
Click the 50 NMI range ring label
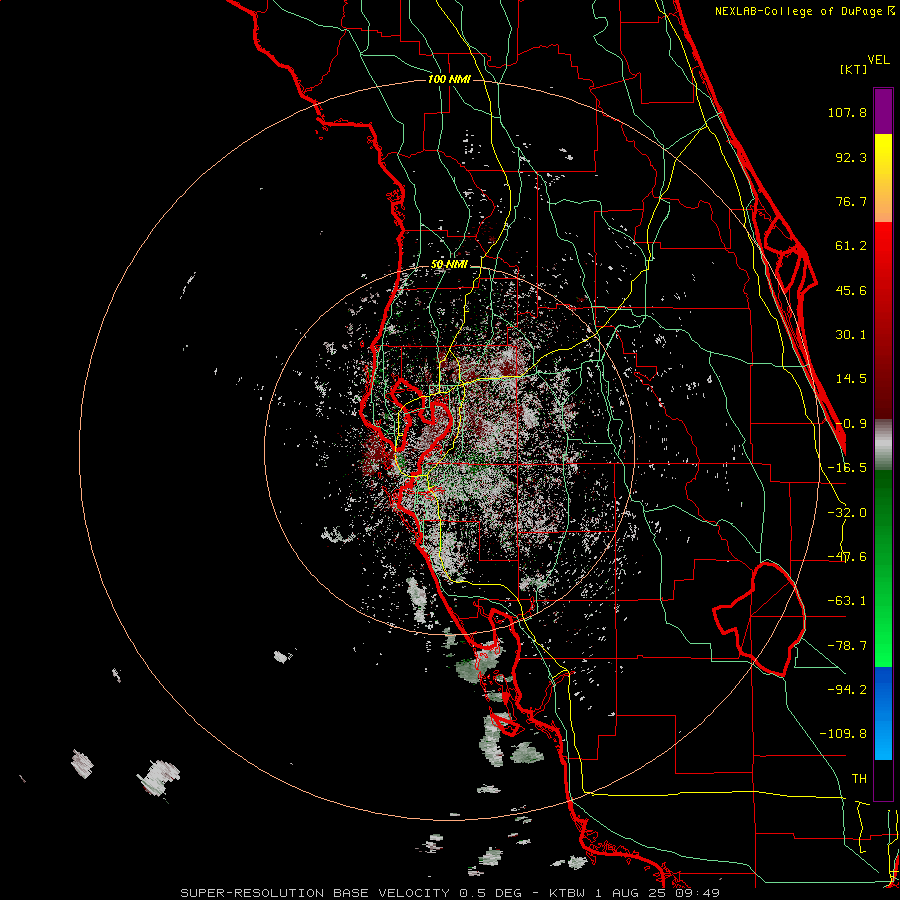click(449, 265)
